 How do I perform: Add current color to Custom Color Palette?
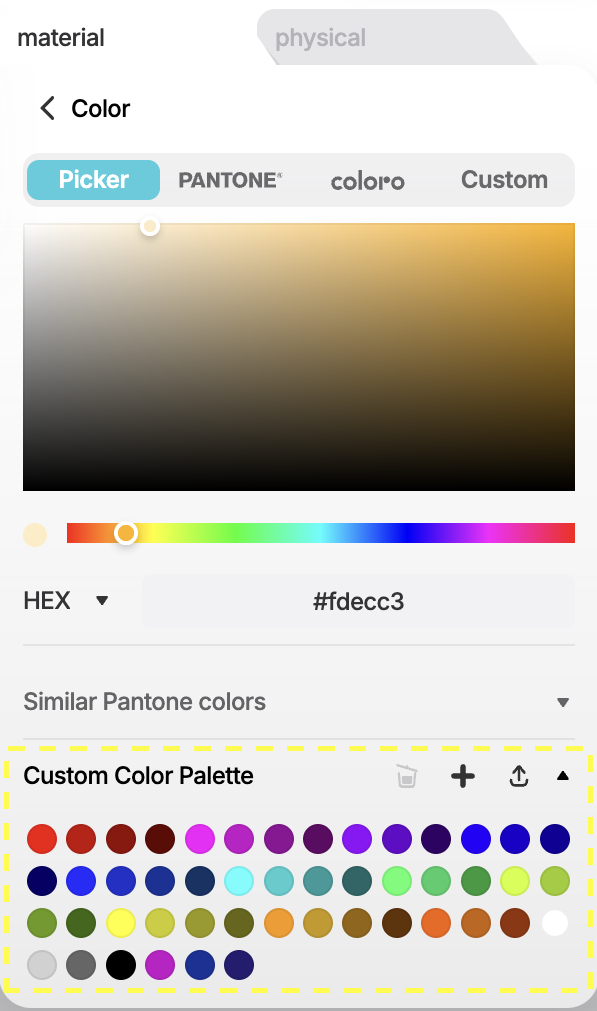[462, 776]
